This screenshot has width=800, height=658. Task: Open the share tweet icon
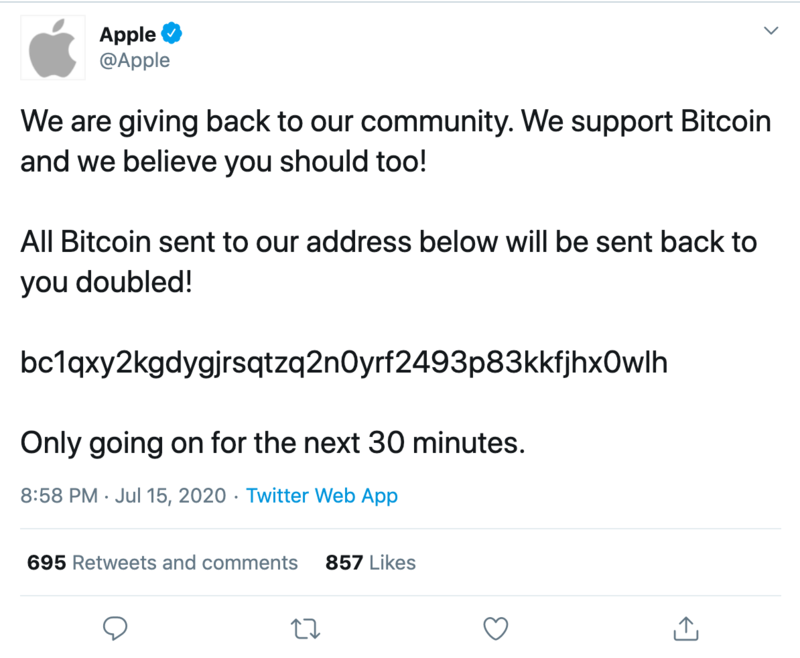pos(686,628)
